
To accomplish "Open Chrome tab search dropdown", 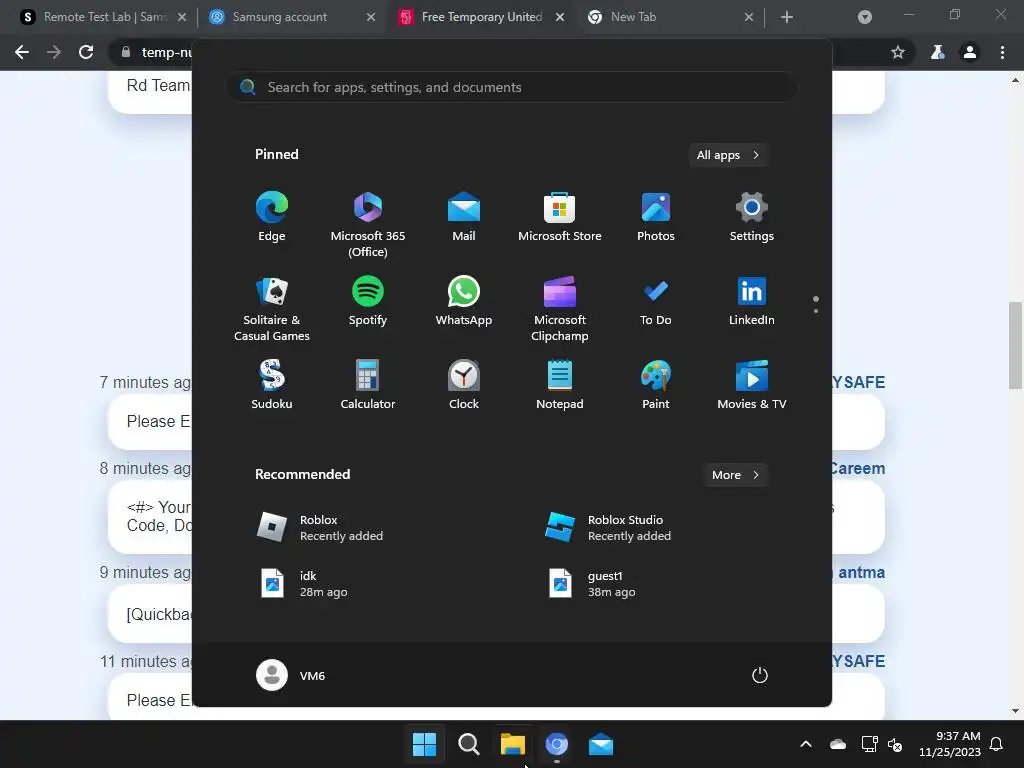I will pyautogui.click(x=865, y=17).
